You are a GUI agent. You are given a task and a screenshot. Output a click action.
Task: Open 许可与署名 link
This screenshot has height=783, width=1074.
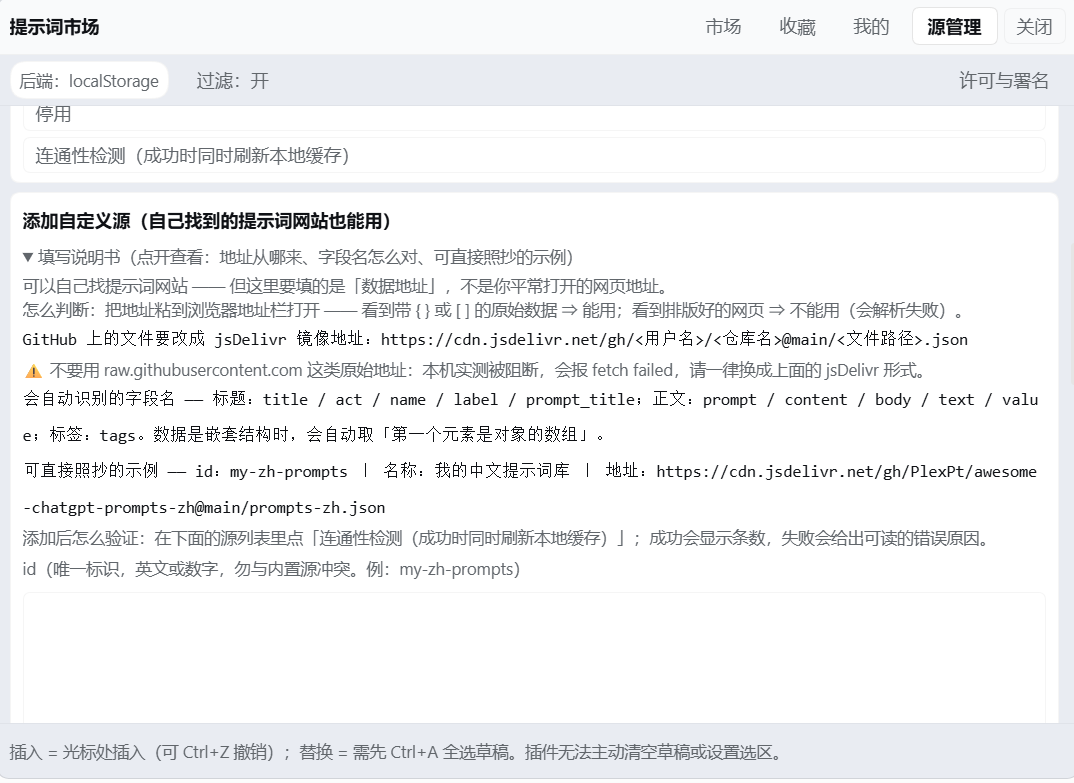(1003, 81)
